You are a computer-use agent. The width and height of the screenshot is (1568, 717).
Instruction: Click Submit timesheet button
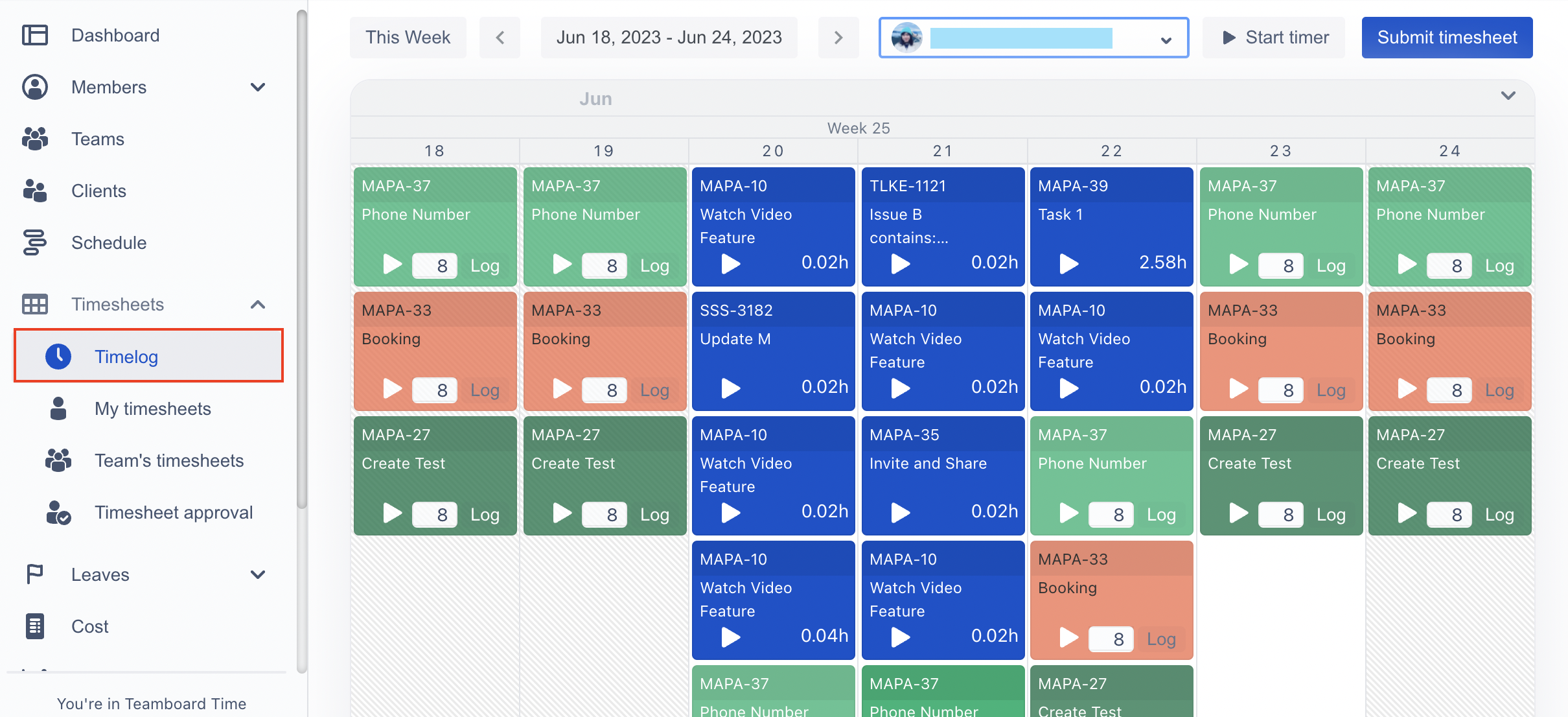point(1447,38)
